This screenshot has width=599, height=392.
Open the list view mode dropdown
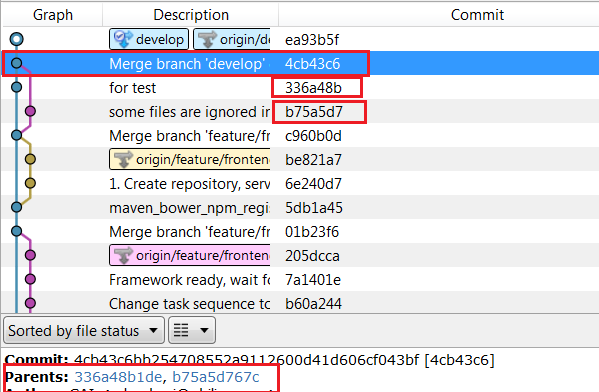192,330
